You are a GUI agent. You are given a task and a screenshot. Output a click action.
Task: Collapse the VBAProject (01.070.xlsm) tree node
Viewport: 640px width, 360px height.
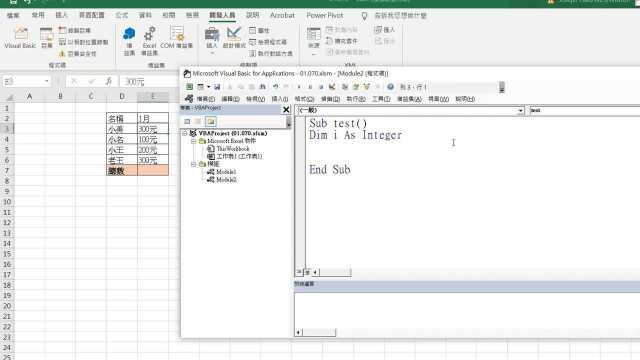(x=184, y=133)
